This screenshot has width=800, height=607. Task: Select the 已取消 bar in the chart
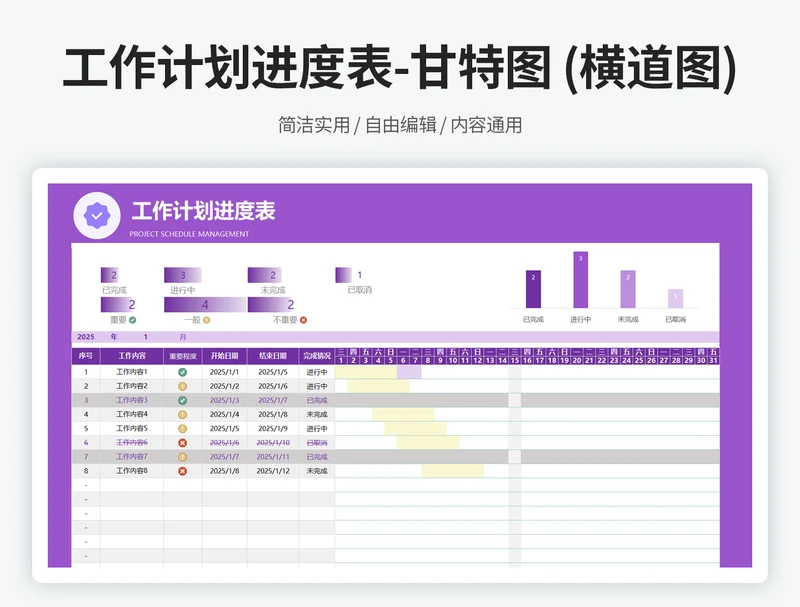pyautogui.click(x=676, y=298)
